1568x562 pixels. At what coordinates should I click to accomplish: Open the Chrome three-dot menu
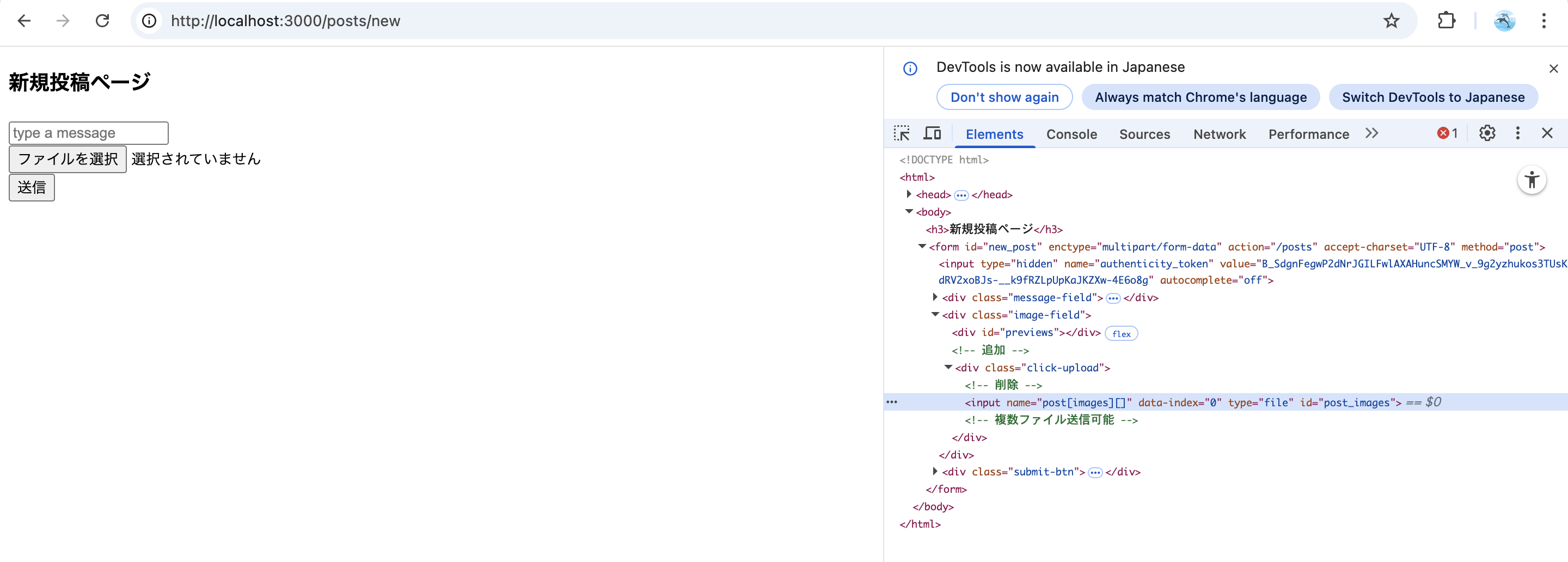coord(1543,21)
